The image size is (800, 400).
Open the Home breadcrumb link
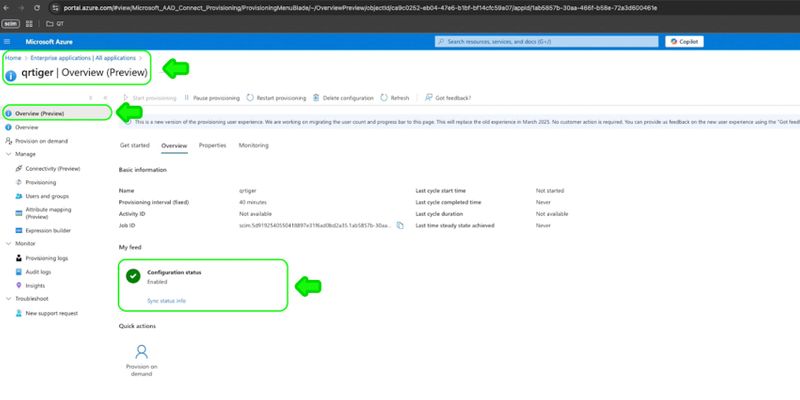(x=13, y=58)
